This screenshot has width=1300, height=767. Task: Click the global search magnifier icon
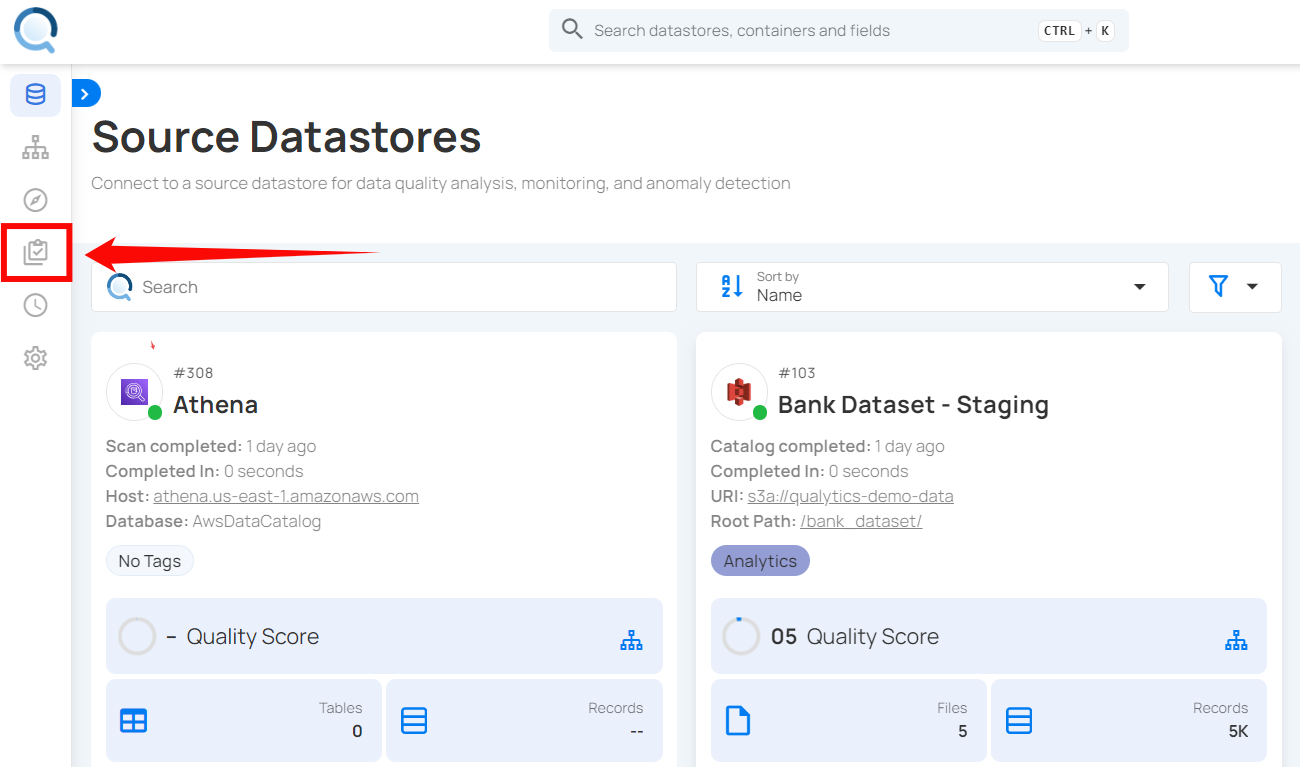(x=572, y=29)
